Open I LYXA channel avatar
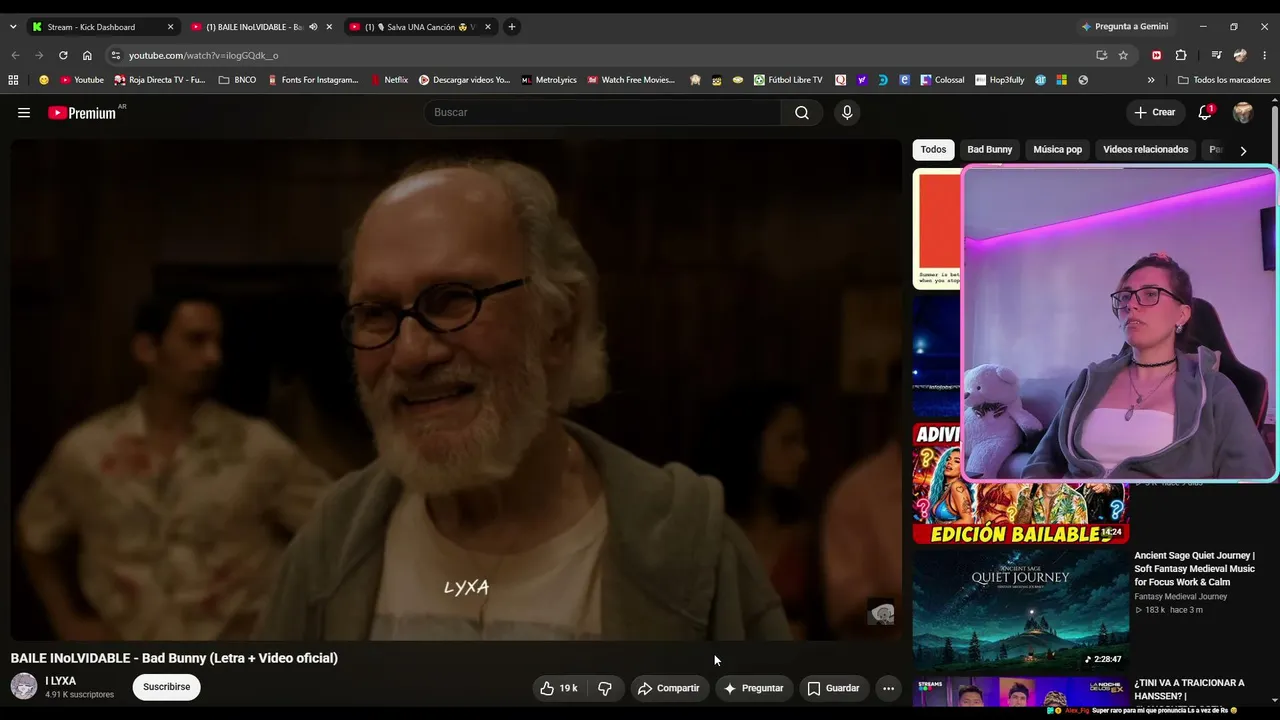1280x720 pixels. [24, 686]
